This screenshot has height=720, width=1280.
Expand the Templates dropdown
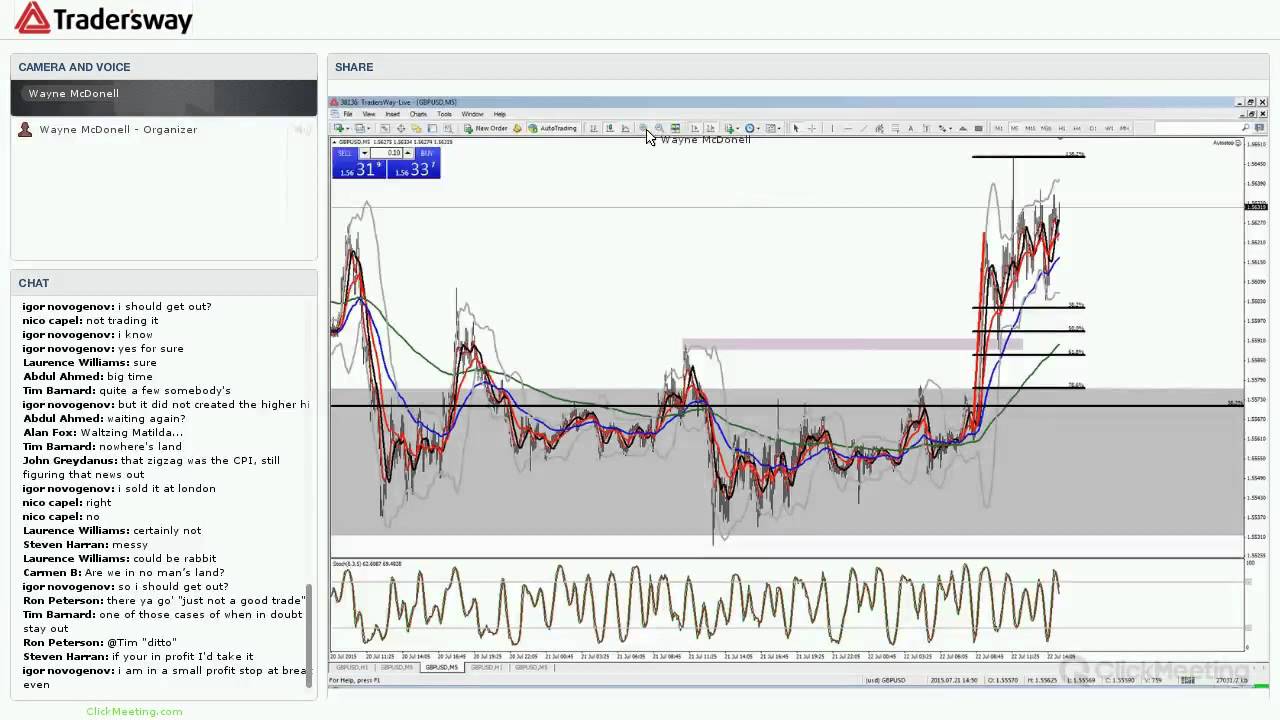coord(778,128)
